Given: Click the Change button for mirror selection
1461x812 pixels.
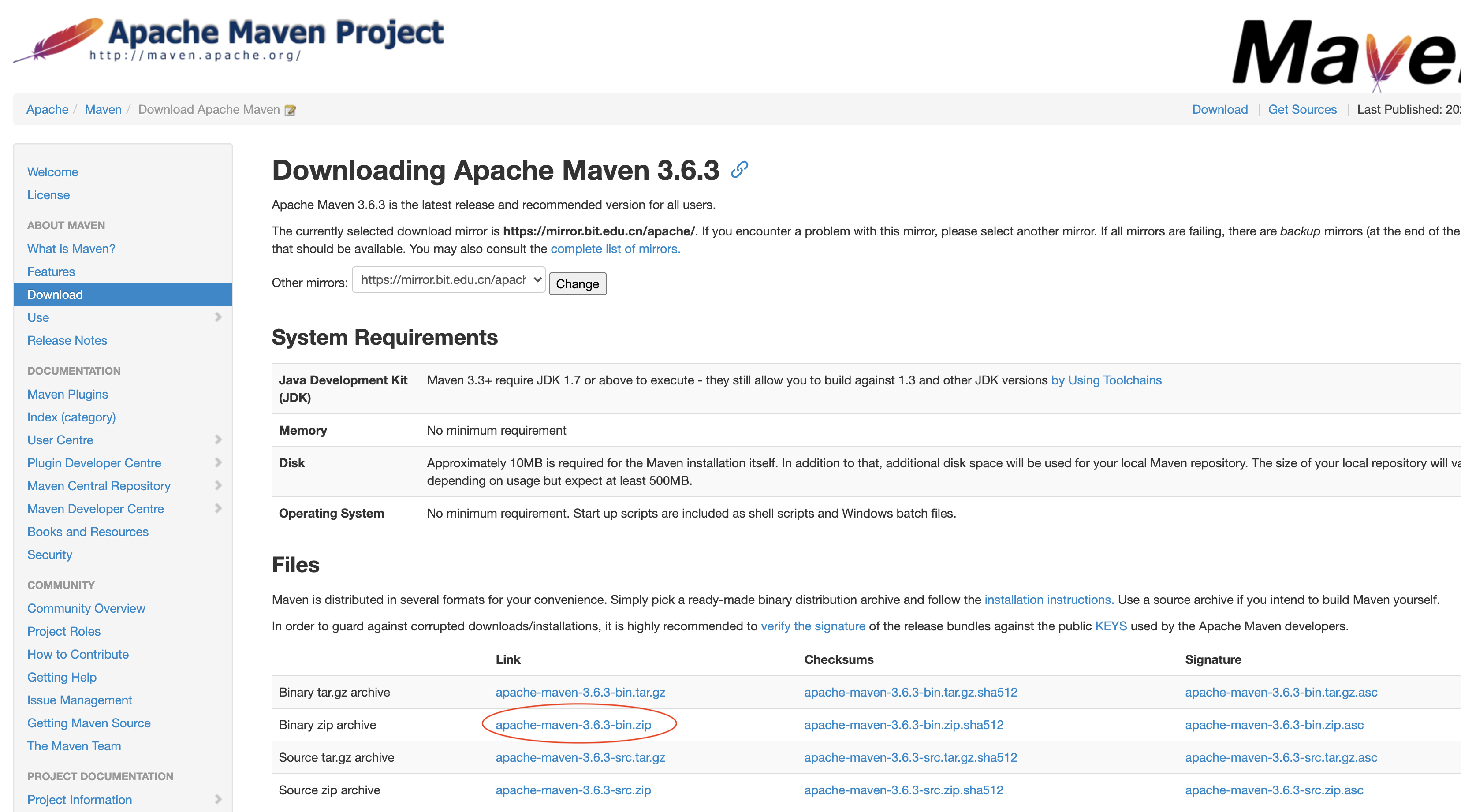Looking at the screenshot, I should [578, 283].
